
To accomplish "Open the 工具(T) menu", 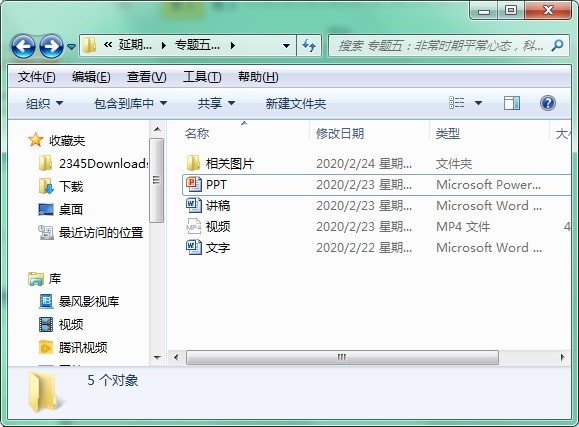I will tap(202, 77).
